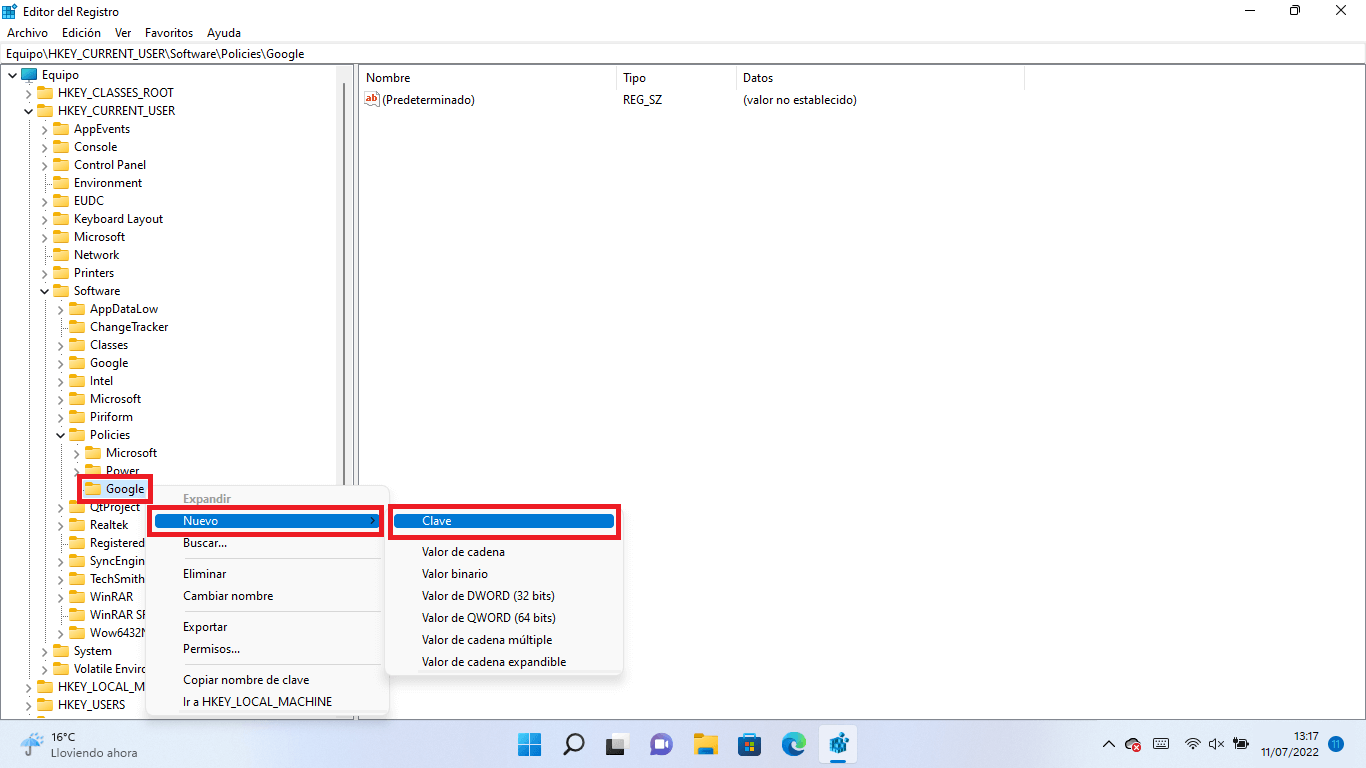
Task: Choose Clave from the Nuevo submenu
Action: 504,521
